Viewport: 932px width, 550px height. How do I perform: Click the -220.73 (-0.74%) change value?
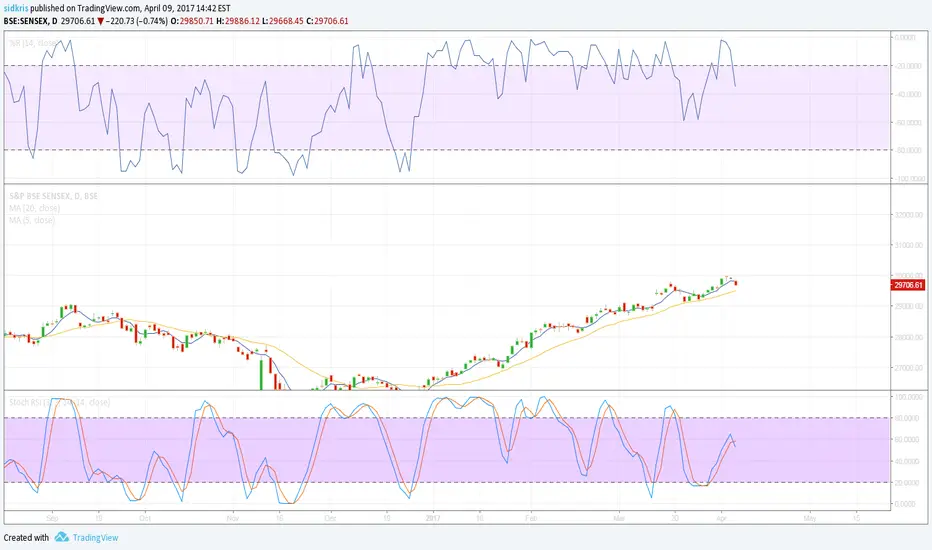pos(137,21)
